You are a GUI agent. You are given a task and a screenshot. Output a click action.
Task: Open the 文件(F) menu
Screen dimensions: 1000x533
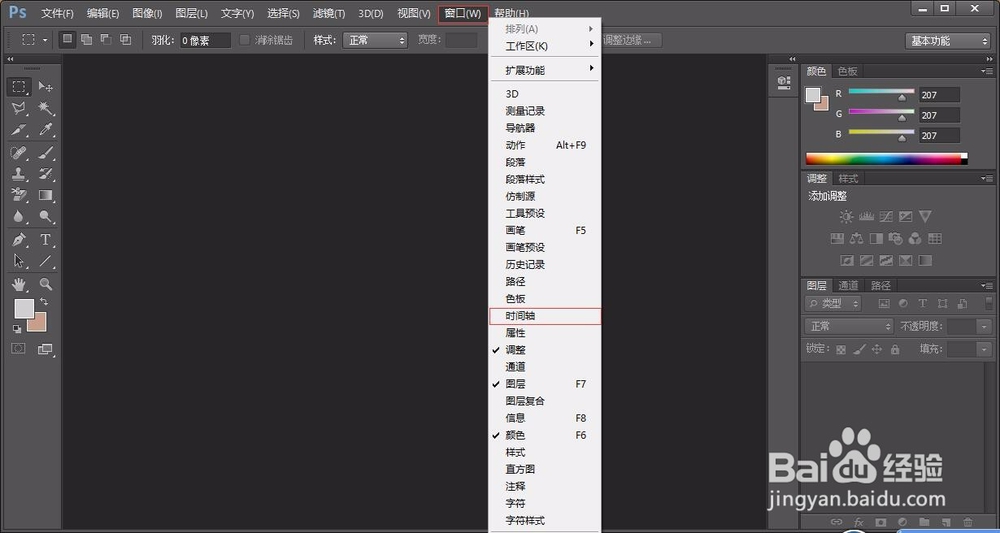57,13
